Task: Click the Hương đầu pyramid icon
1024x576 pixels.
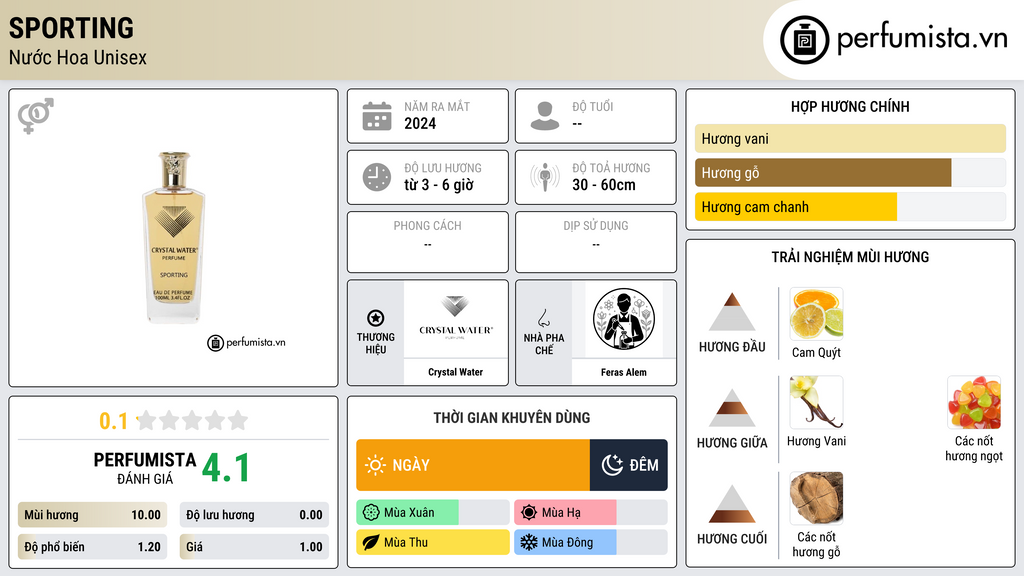Action: tap(732, 312)
